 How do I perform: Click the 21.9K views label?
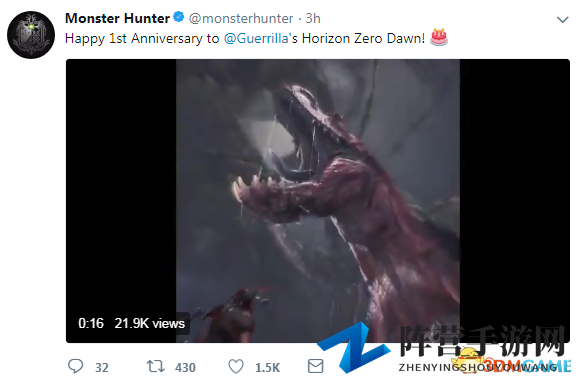point(150,323)
